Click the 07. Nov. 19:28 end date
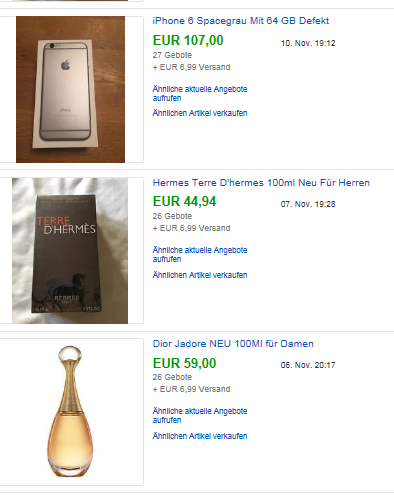The height and width of the screenshot is (495, 394). (x=308, y=204)
